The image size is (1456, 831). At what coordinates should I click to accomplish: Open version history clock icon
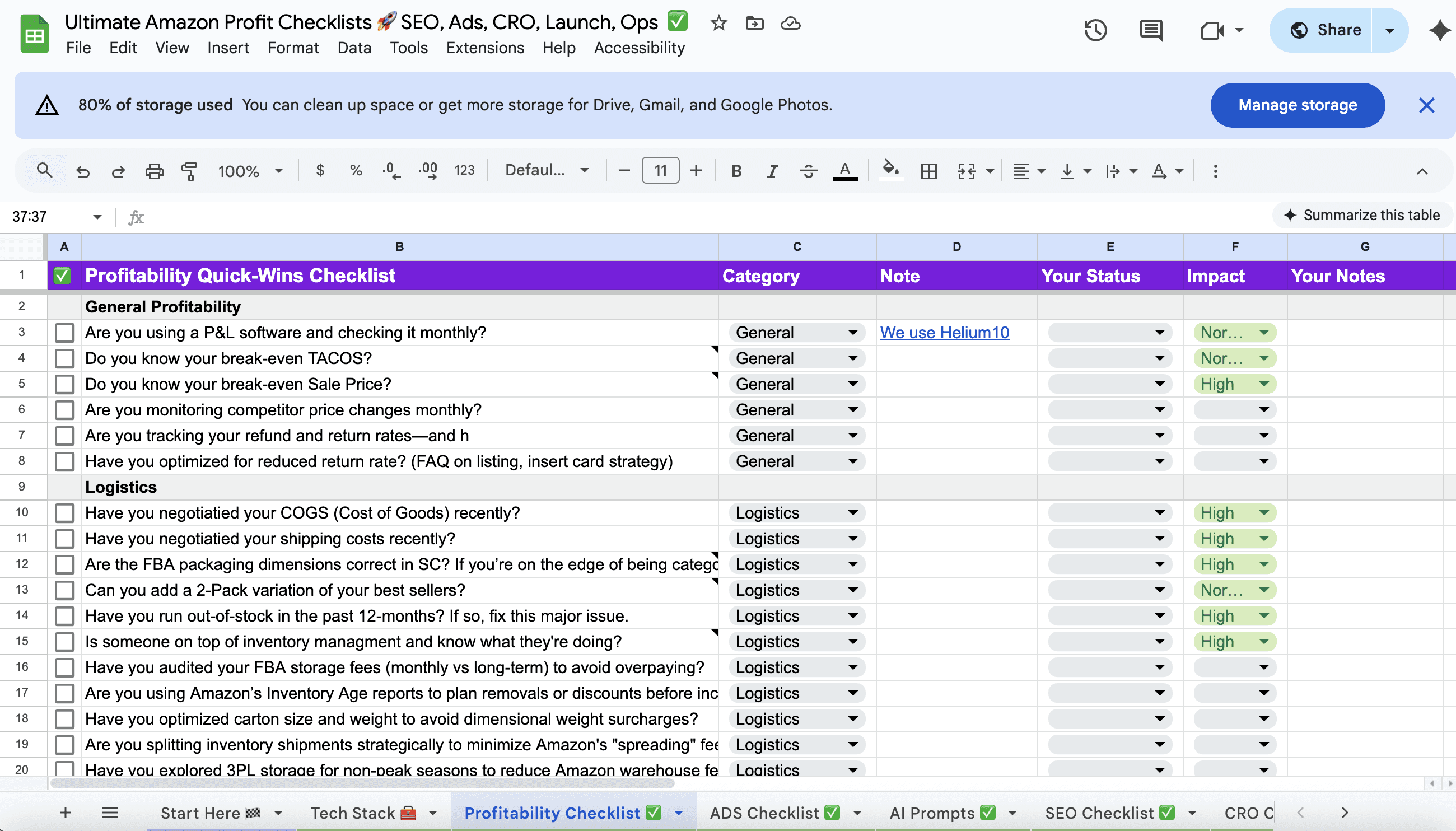click(x=1095, y=30)
